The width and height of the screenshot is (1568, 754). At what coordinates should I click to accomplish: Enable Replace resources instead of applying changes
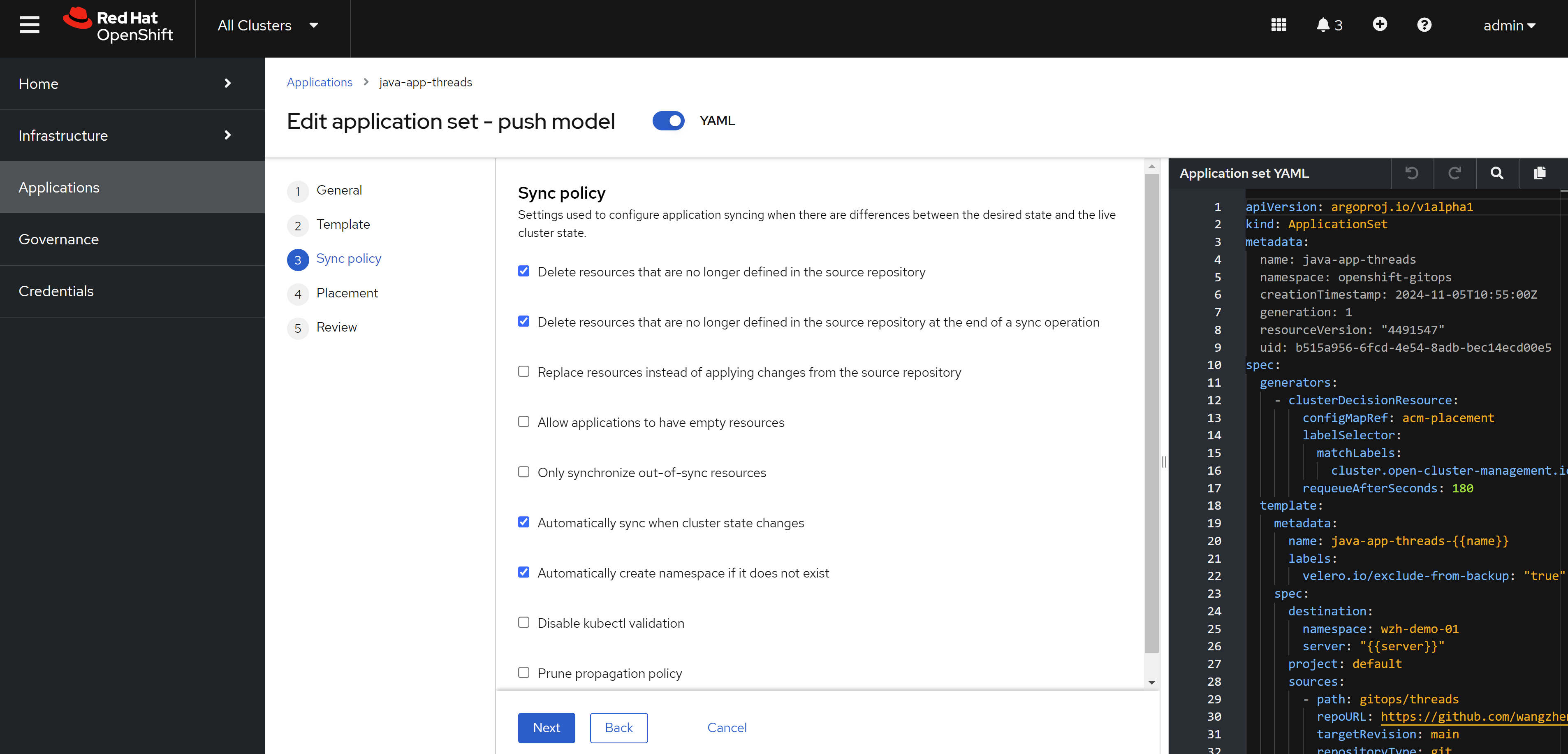pos(523,371)
